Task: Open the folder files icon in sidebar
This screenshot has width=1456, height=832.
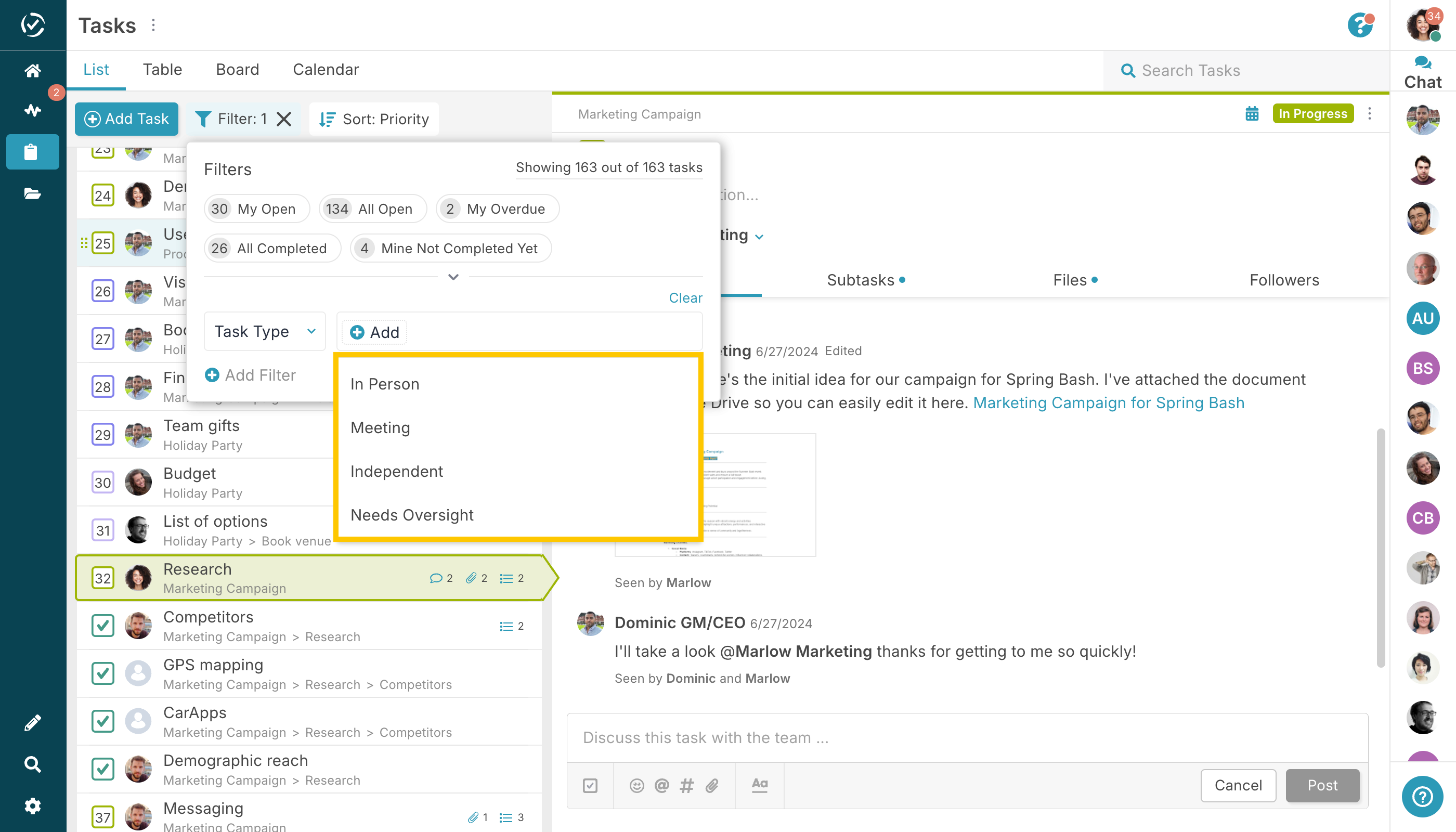Action: (33, 194)
